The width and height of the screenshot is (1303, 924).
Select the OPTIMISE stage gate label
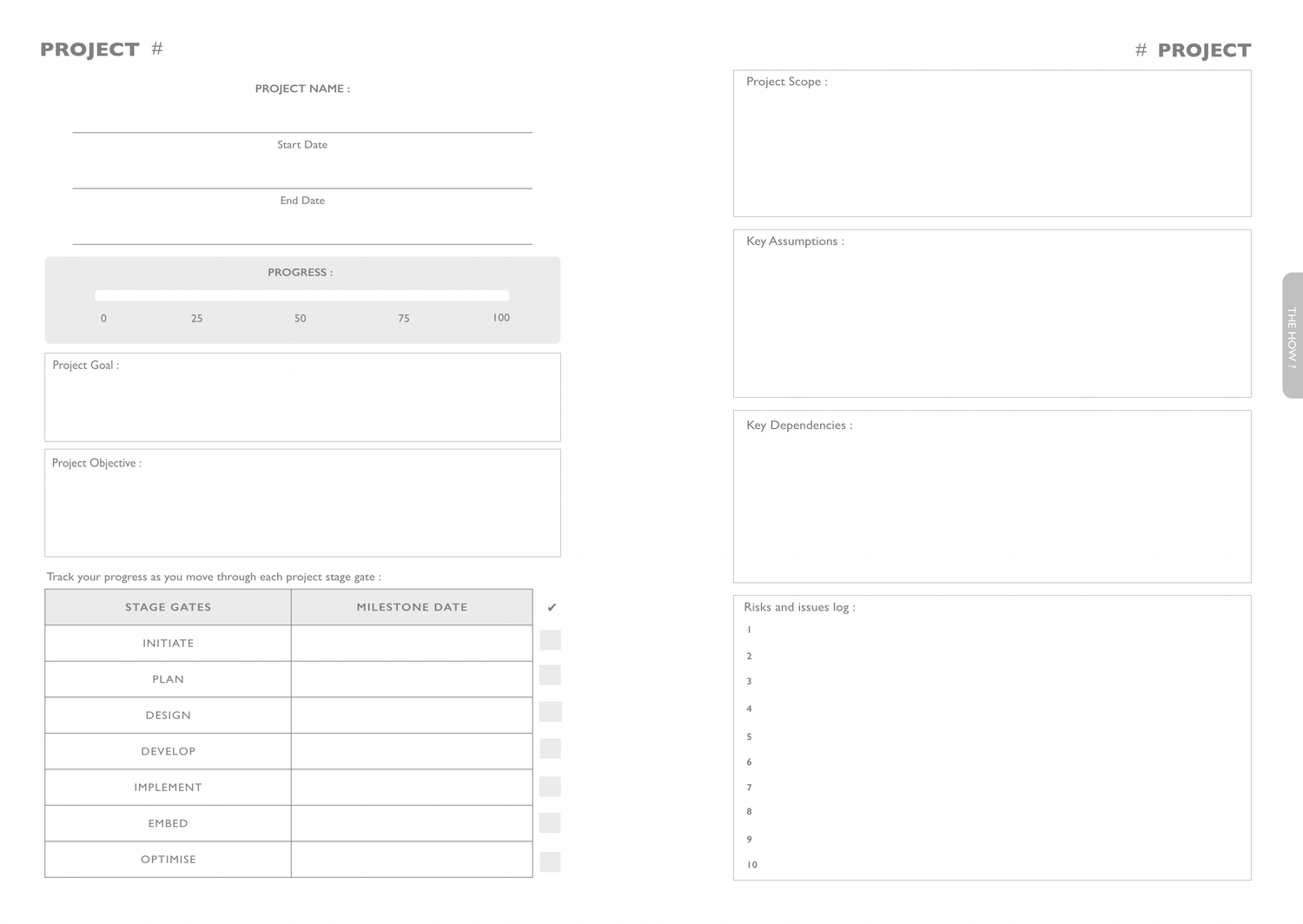tap(169, 860)
